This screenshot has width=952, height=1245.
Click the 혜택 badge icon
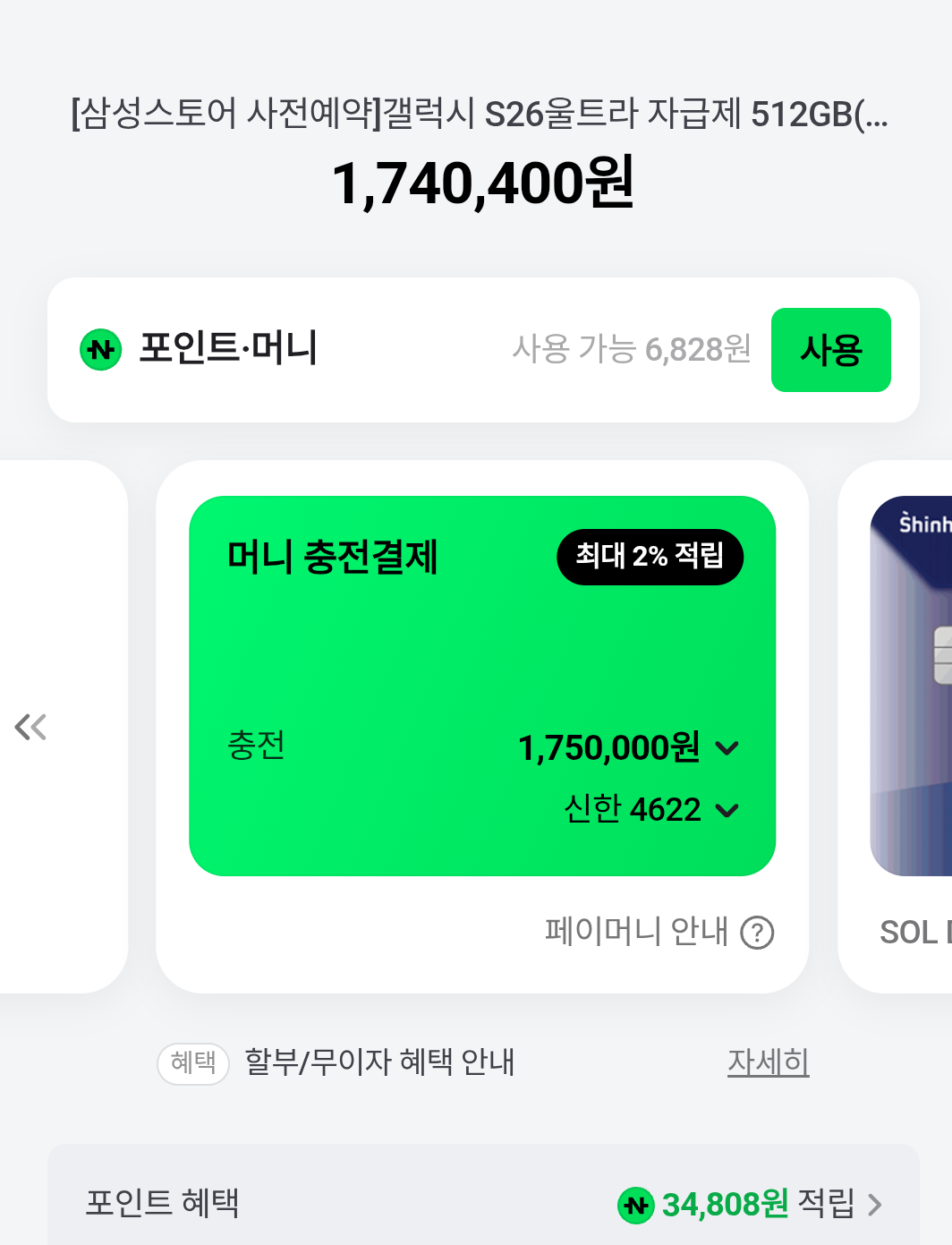(193, 1062)
